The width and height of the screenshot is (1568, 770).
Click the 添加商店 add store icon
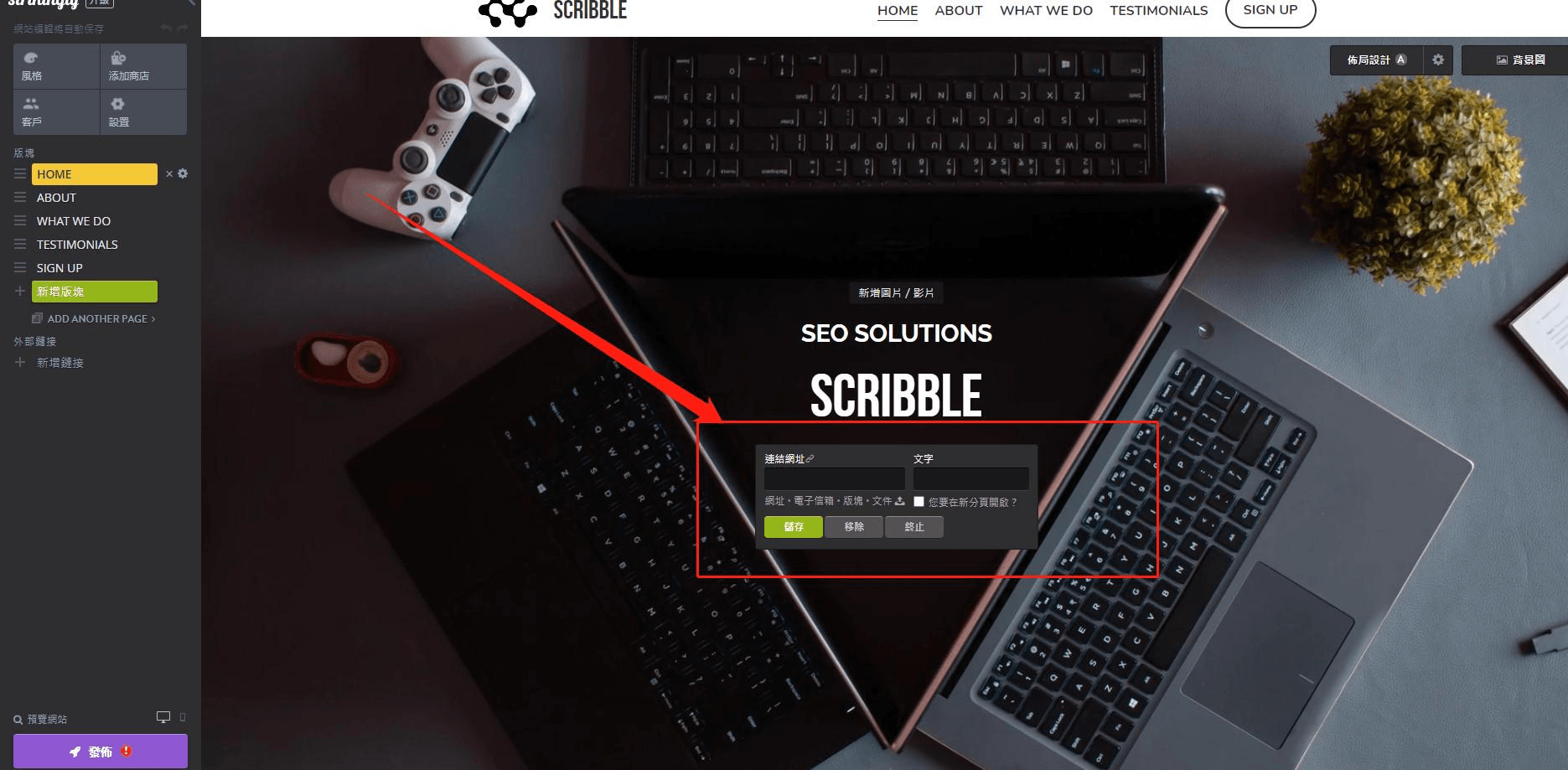pos(143,65)
